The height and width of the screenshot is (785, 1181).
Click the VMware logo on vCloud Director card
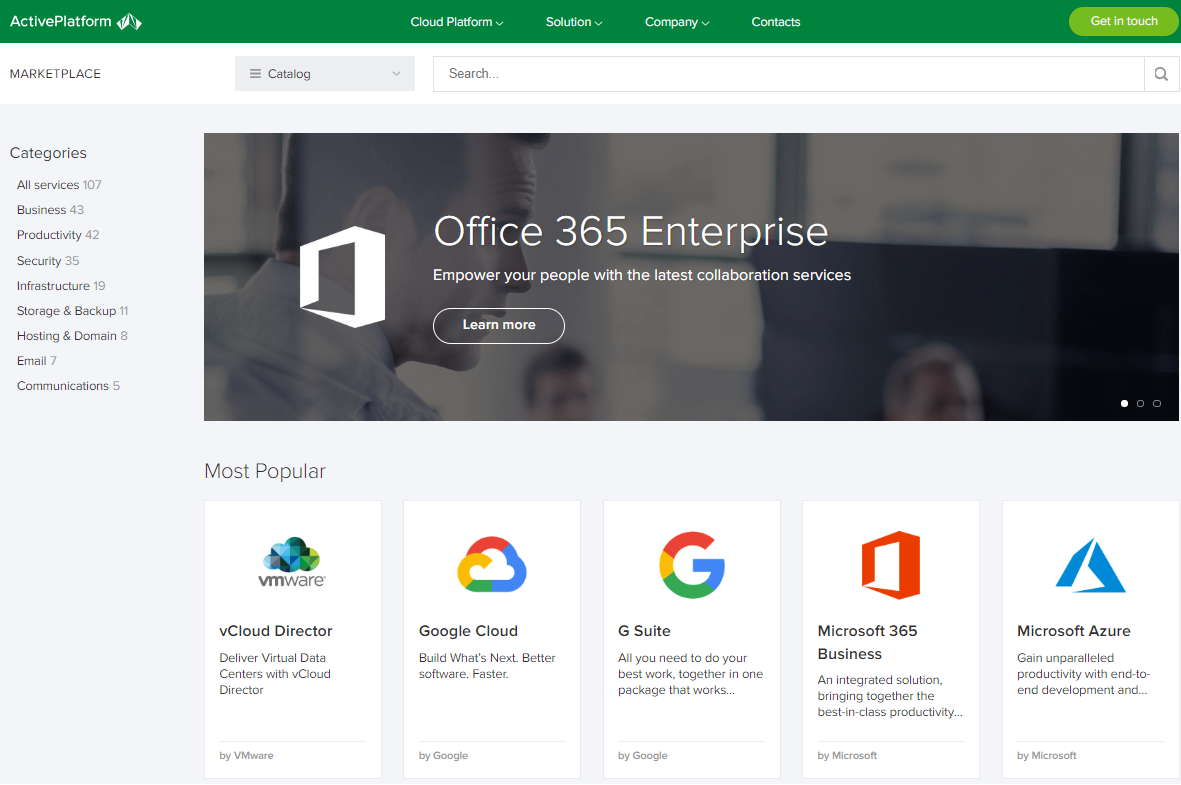pyautogui.click(x=292, y=563)
